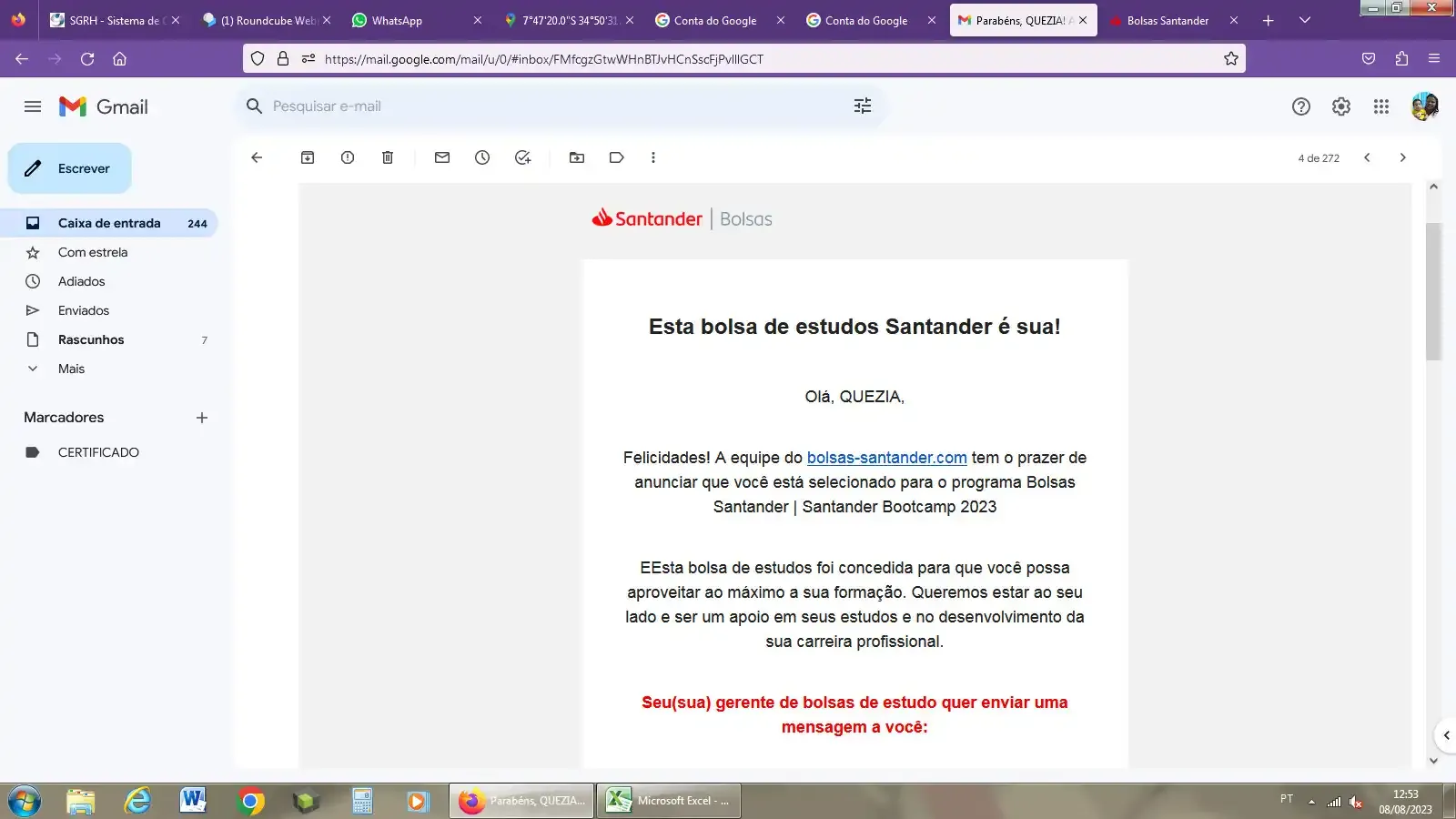Create new label plus icon
This screenshot has width=1456, height=819.
[x=202, y=418]
